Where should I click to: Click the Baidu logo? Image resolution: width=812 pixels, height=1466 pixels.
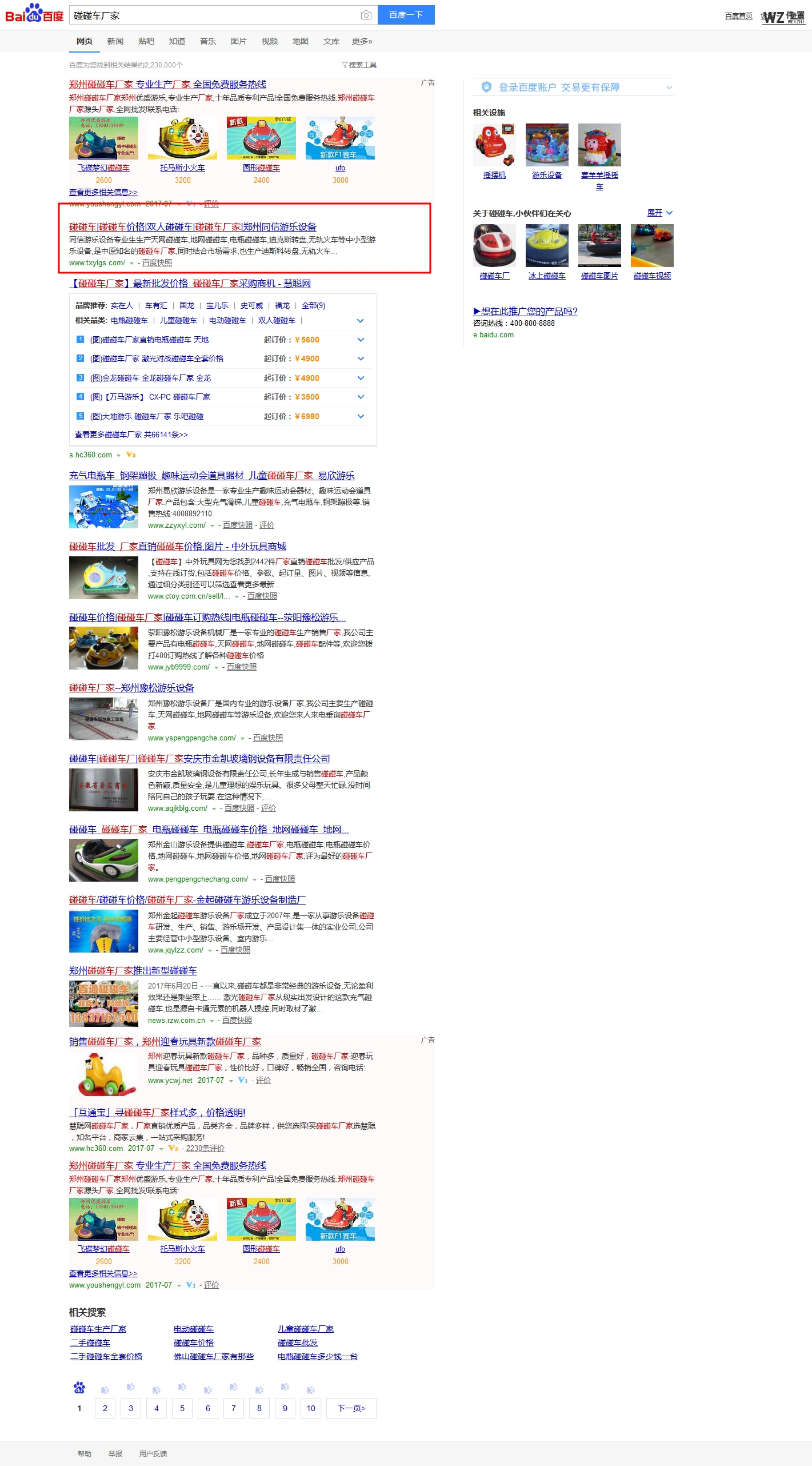pyautogui.click(x=34, y=14)
